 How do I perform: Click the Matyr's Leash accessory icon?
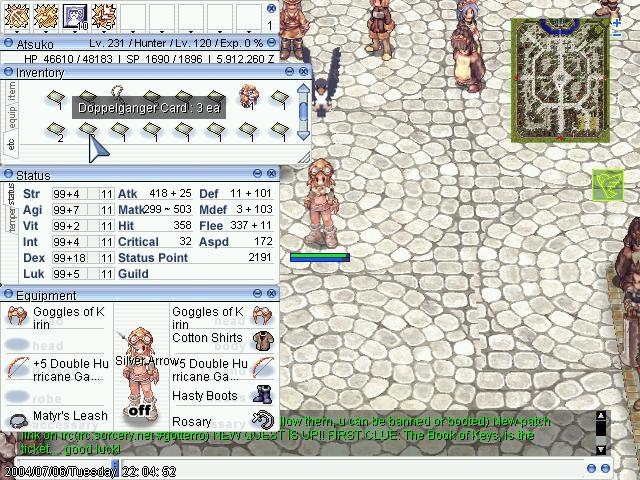[18, 420]
